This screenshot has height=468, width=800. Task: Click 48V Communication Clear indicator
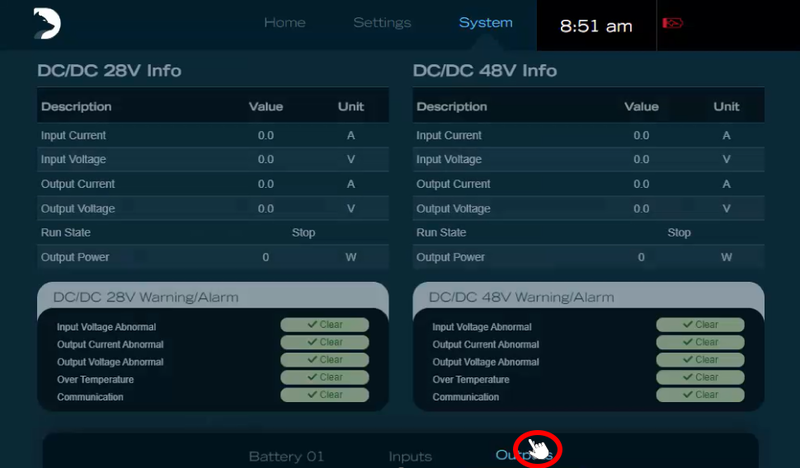(x=700, y=395)
